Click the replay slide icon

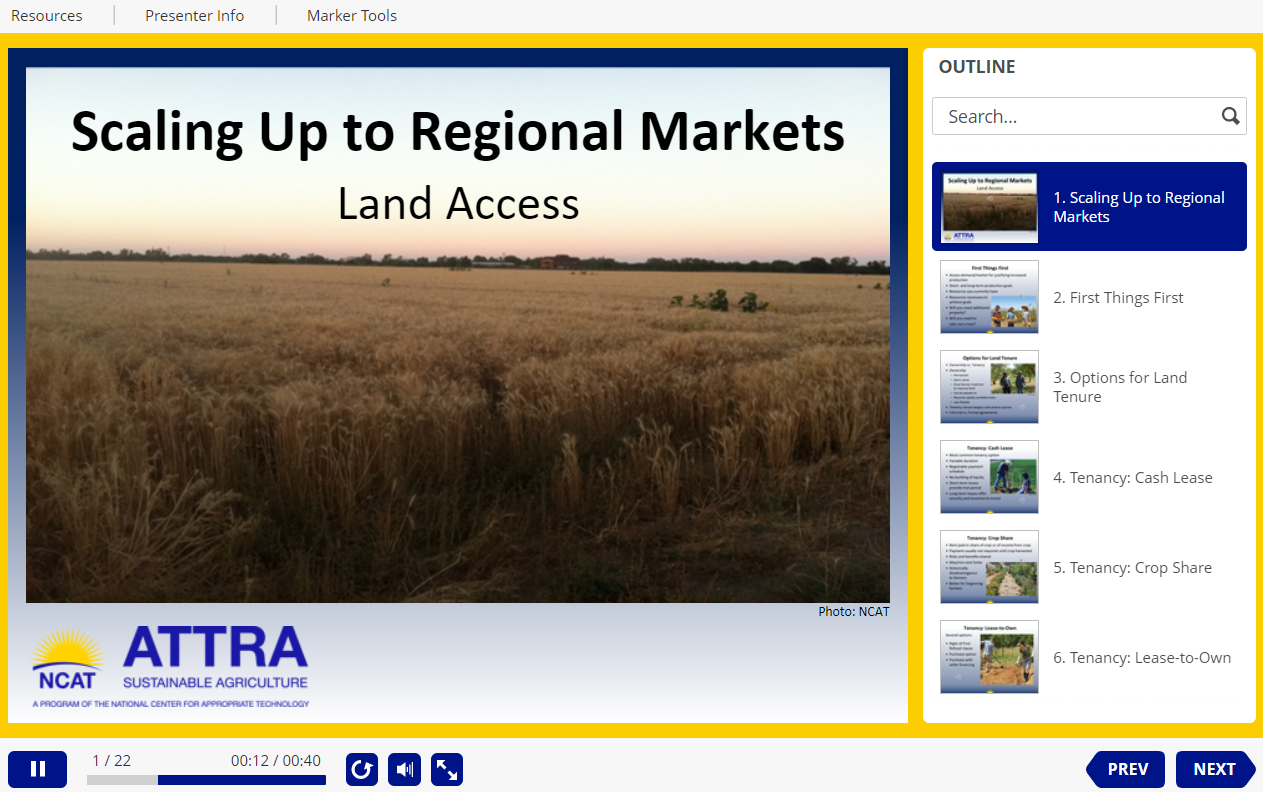click(x=362, y=769)
